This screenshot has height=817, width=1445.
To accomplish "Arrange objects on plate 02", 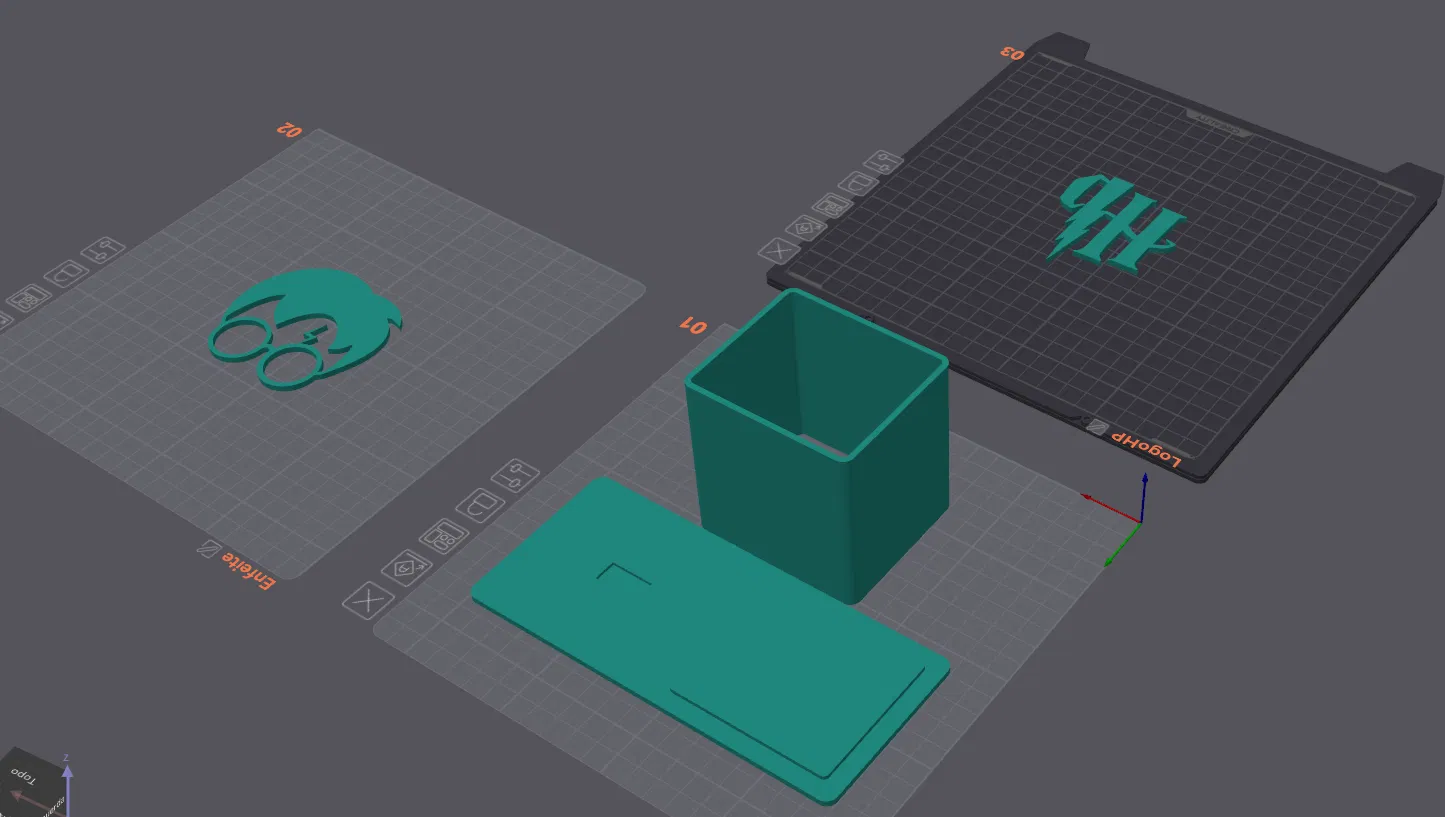I will pos(28,297).
